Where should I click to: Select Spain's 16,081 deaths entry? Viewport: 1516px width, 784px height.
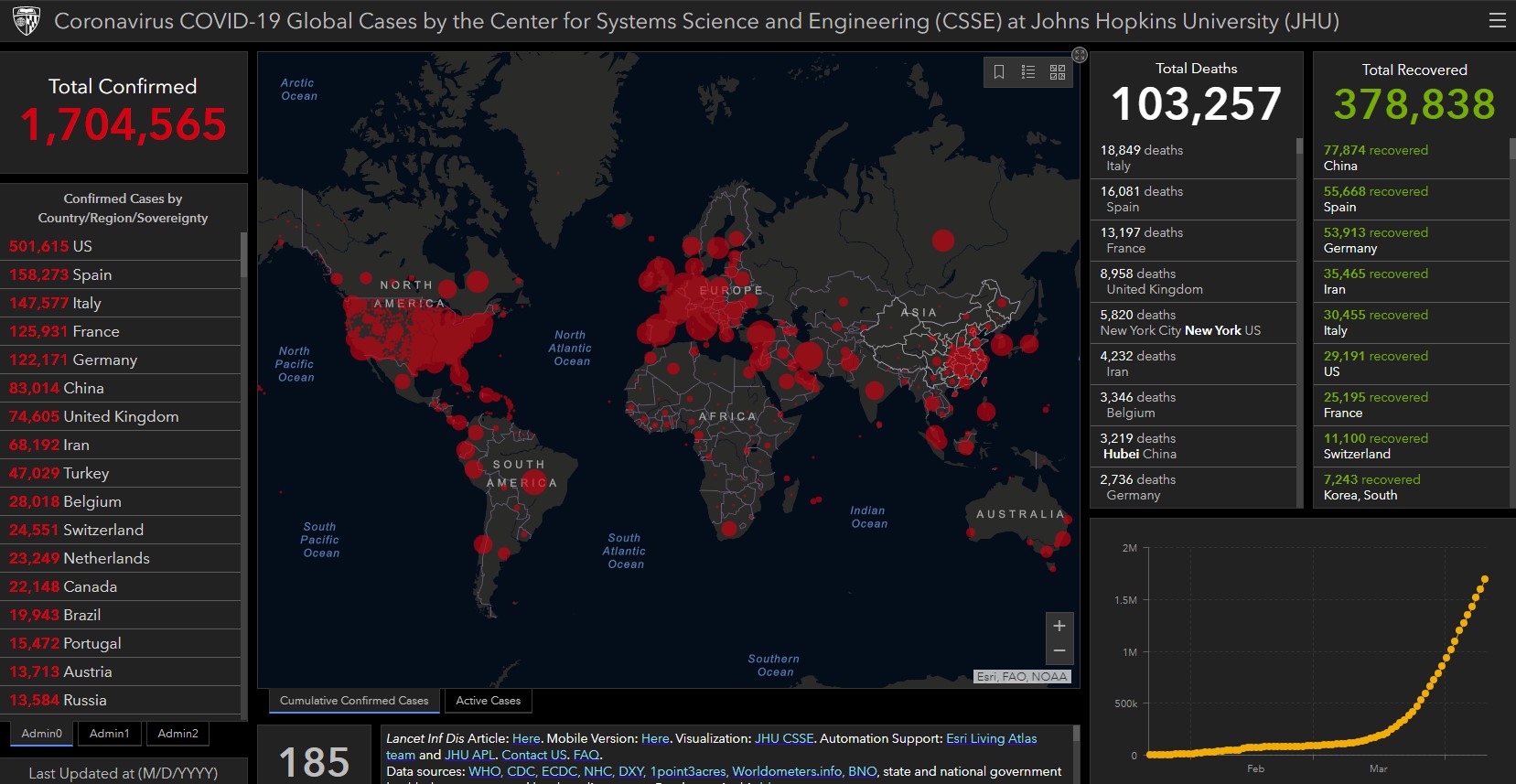[x=1193, y=199]
